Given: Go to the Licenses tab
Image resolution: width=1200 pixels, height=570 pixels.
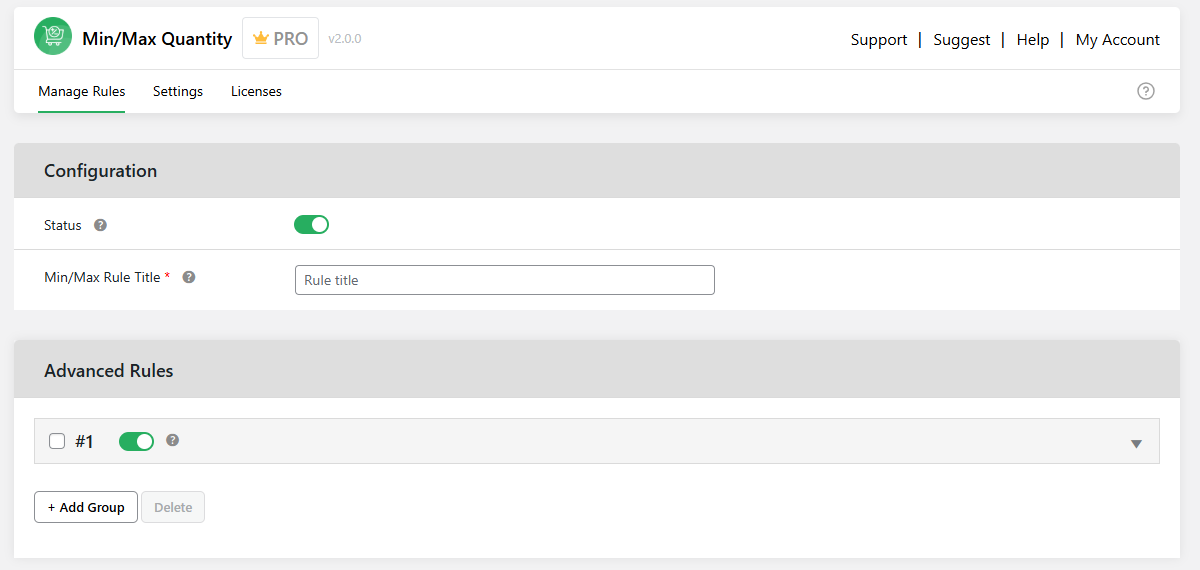Looking at the screenshot, I should (x=256, y=91).
